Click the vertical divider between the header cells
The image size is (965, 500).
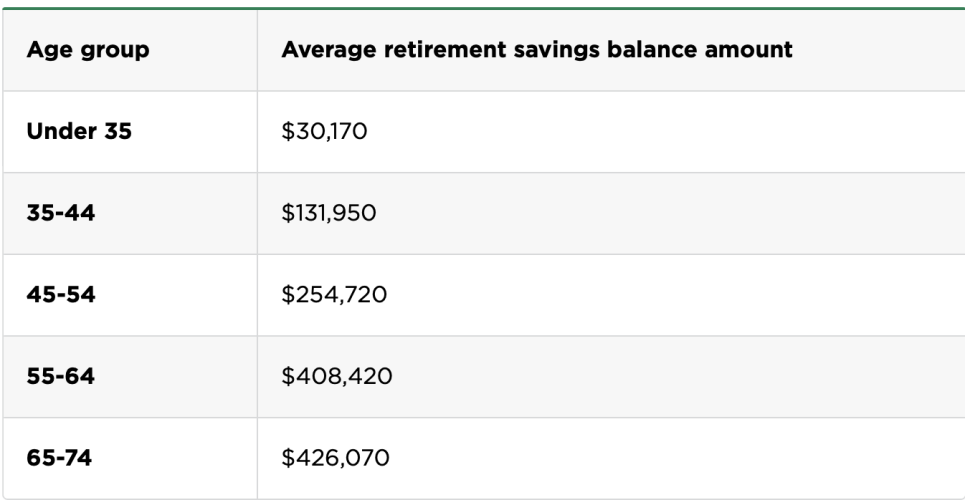point(257,50)
